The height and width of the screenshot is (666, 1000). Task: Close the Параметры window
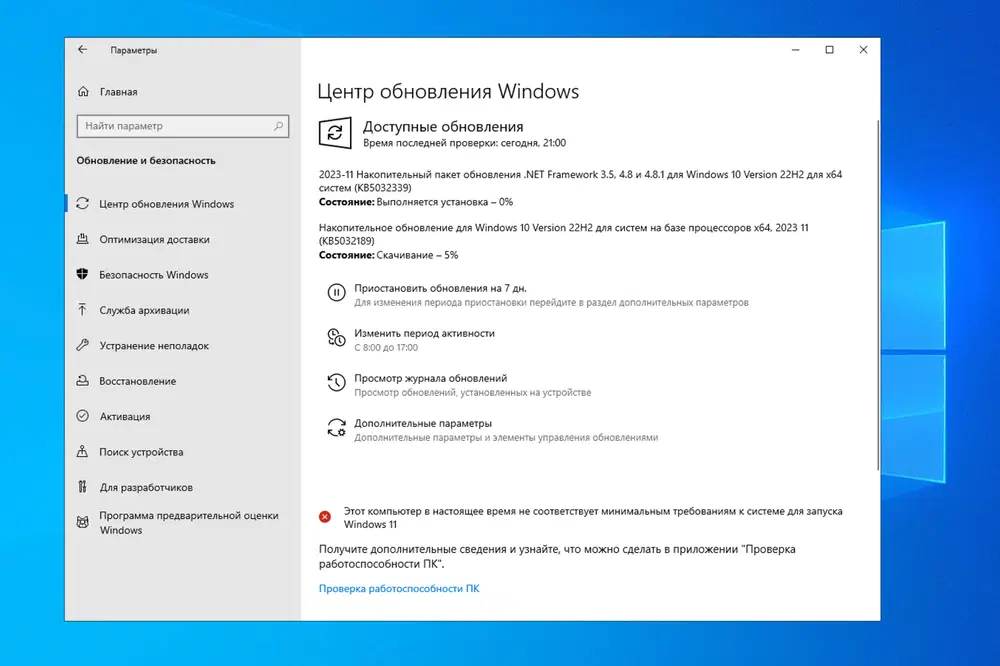pyautogui.click(x=863, y=50)
